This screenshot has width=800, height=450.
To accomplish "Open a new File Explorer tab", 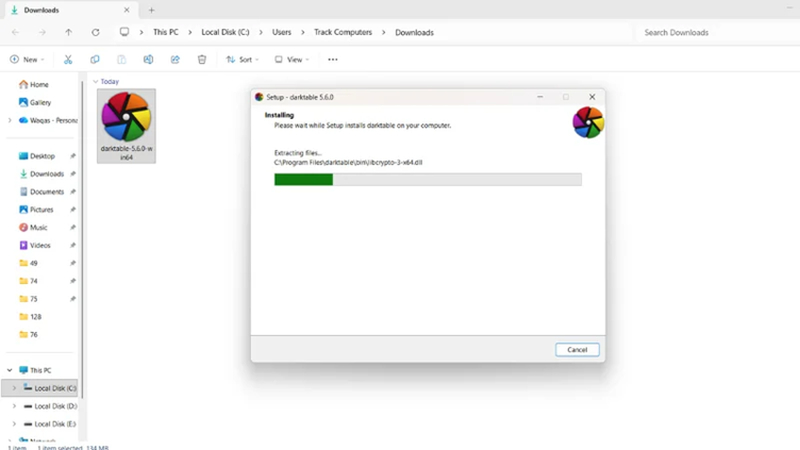I will (152, 10).
